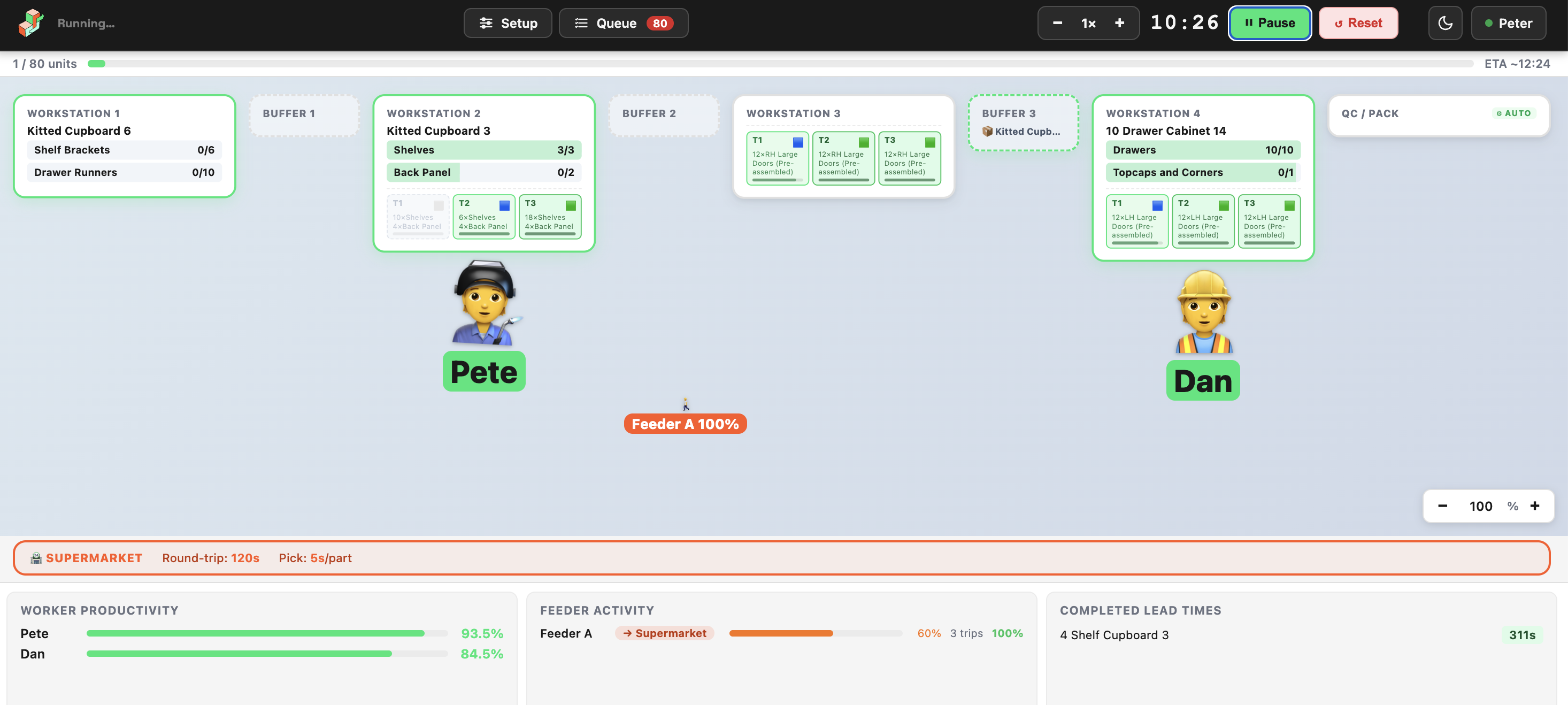This screenshot has height=705, width=1568.
Task: Click the blue square on Workstation 2 T2
Action: point(504,205)
